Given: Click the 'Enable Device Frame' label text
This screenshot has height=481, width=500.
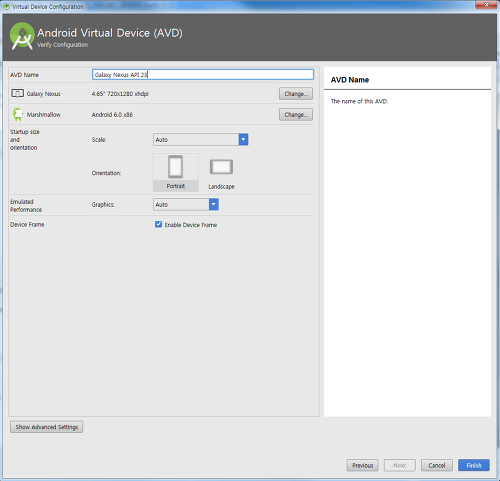Looking at the screenshot, I should (191, 225).
